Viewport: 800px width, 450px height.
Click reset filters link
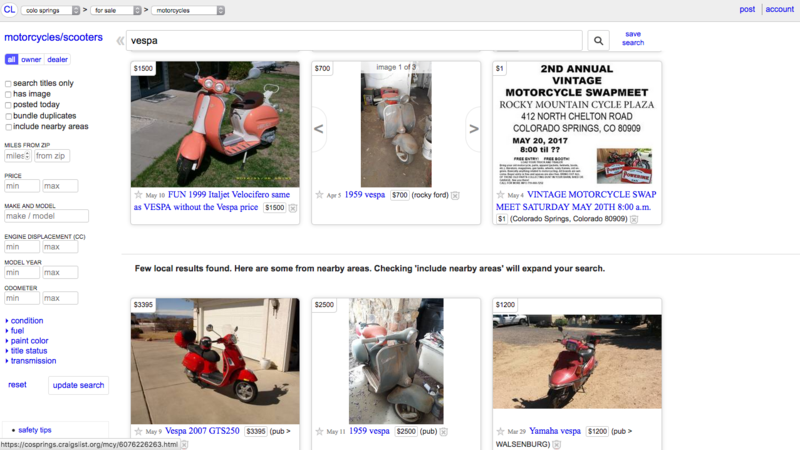point(17,385)
